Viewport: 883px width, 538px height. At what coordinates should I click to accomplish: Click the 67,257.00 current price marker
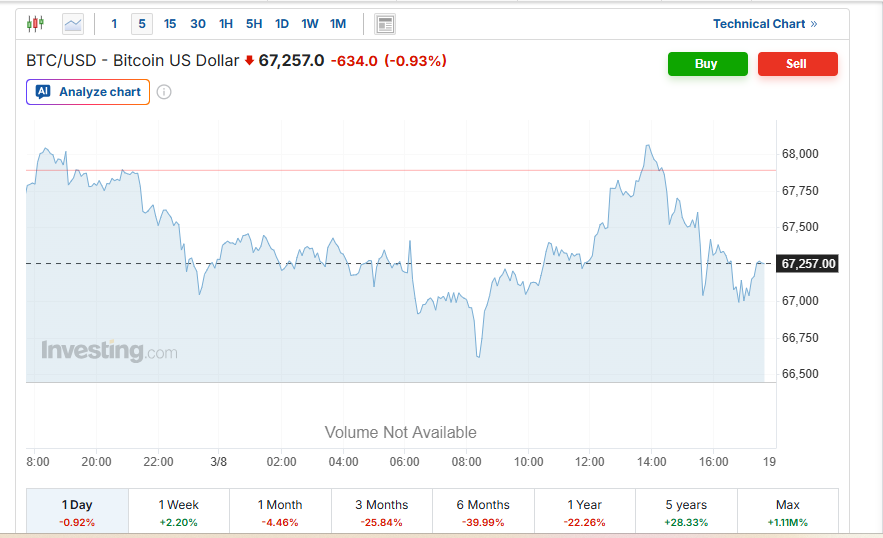(x=808, y=264)
